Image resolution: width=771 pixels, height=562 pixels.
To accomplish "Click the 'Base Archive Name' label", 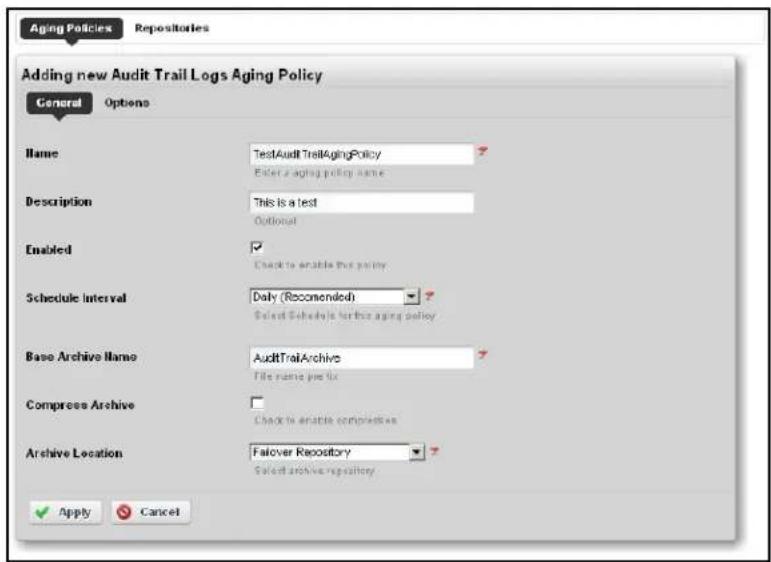I will (x=81, y=356).
